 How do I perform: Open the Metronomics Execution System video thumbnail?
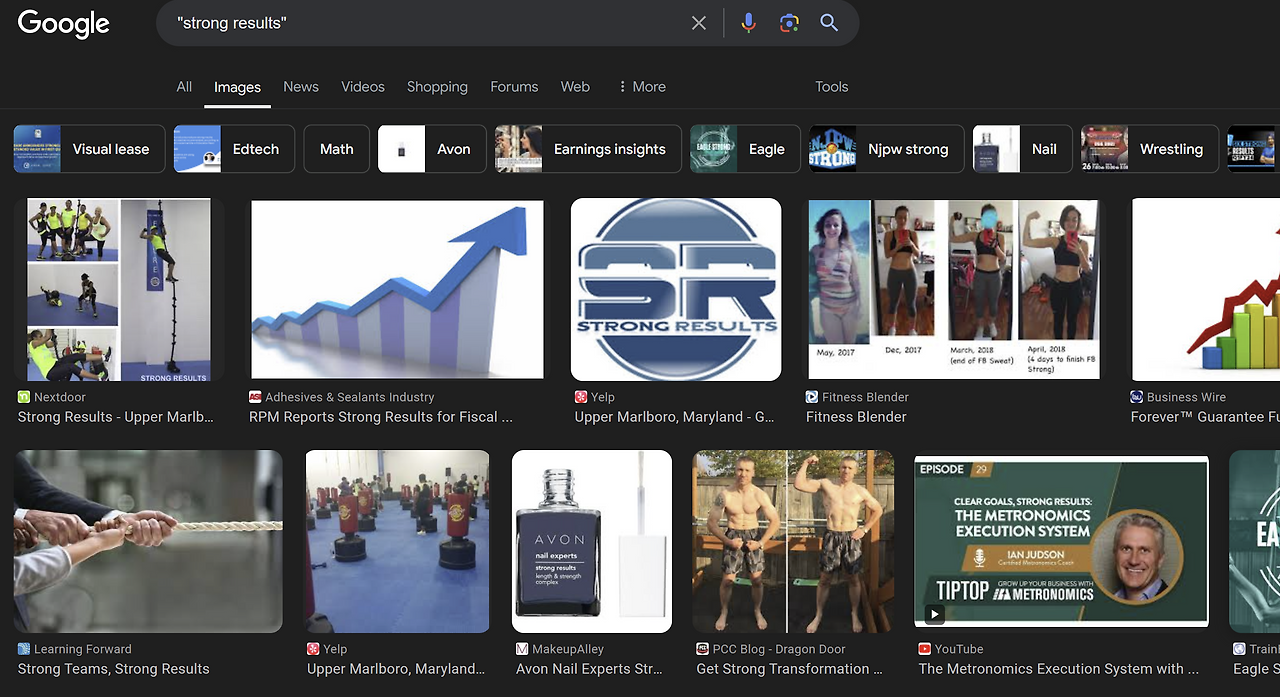point(1062,541)
